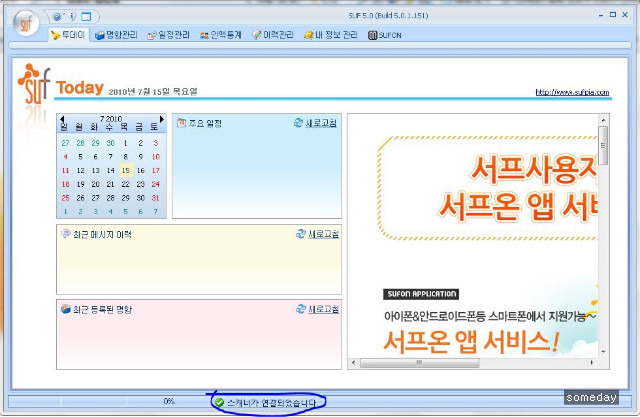The width and height of the screenshot is (640, 417).
Task: Click the 투데이 tab icon
Action: click(55, 35)
